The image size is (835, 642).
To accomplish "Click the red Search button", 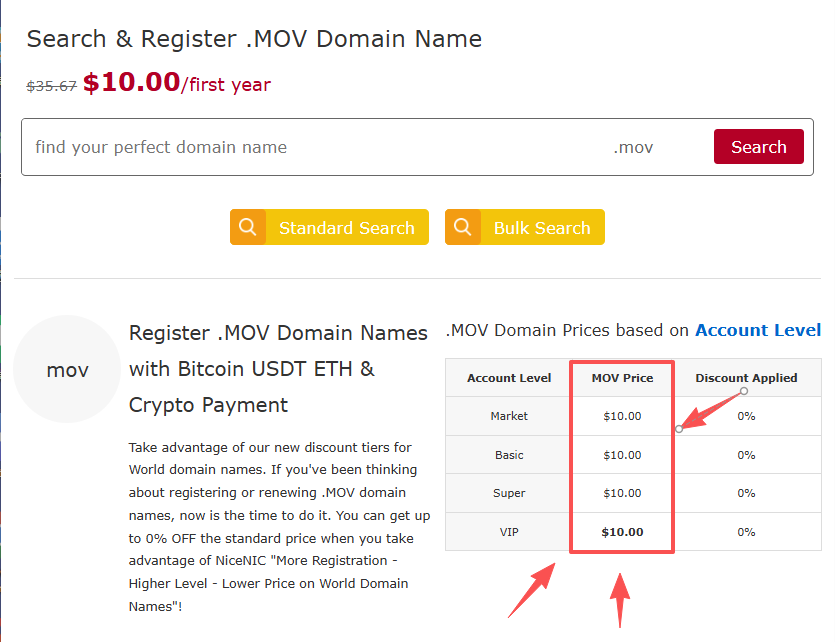I will point(758,146).
